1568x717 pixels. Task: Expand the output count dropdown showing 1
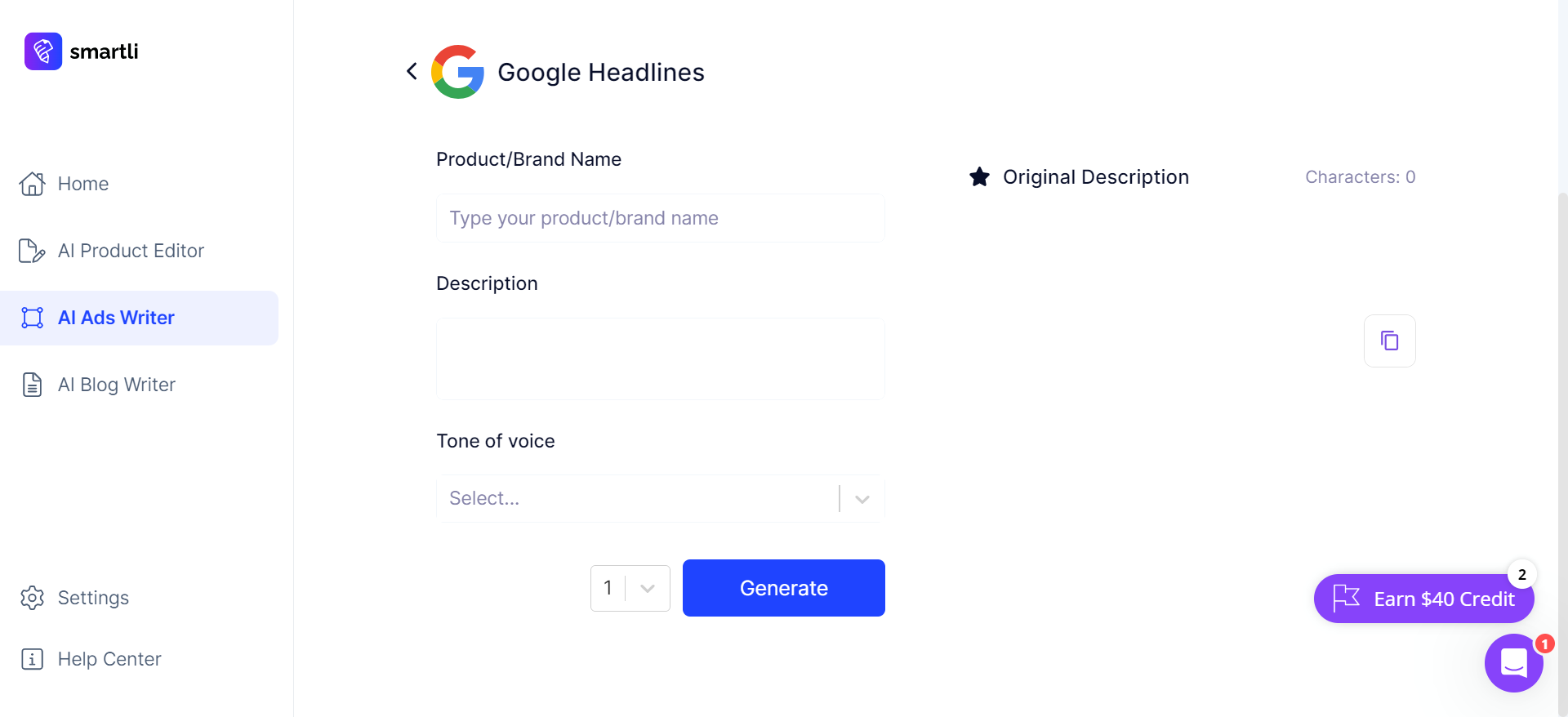click(x=630, y=588)
